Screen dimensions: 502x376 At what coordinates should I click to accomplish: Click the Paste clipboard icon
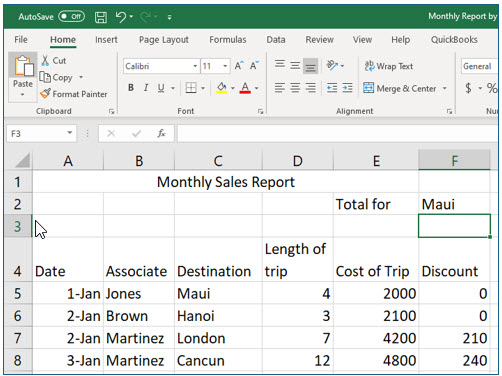[x=23, y=65]
